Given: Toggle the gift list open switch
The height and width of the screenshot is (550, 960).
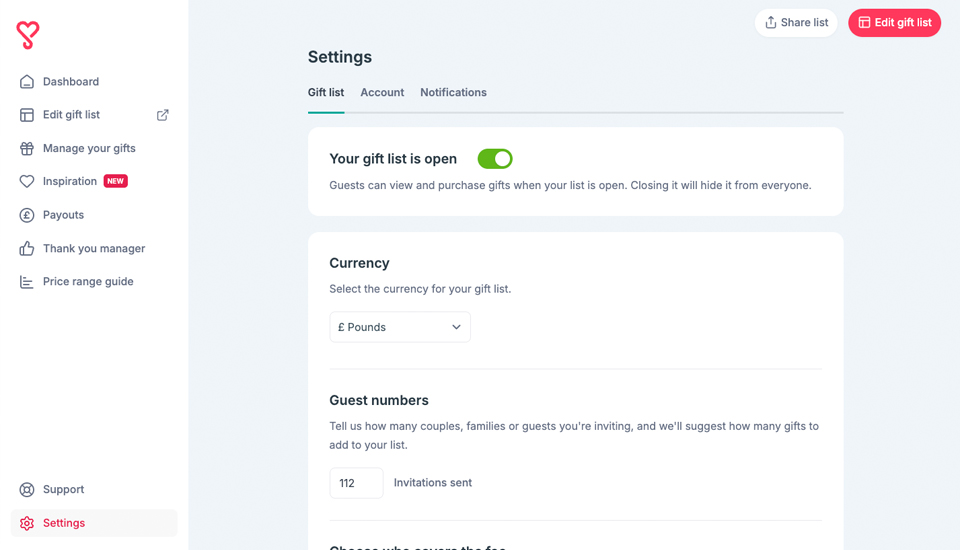Looking at the screenshot, I should click(x=495, y=159).
